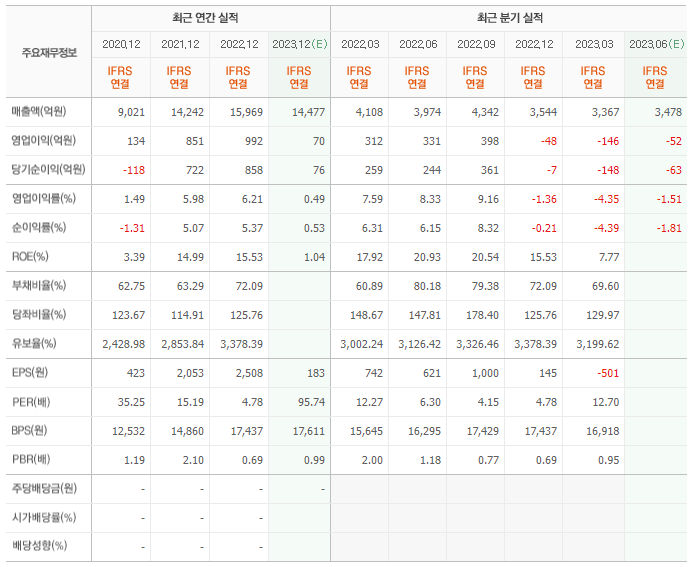Click the 2023.12(E) annual column header

(x=300, y=44)
